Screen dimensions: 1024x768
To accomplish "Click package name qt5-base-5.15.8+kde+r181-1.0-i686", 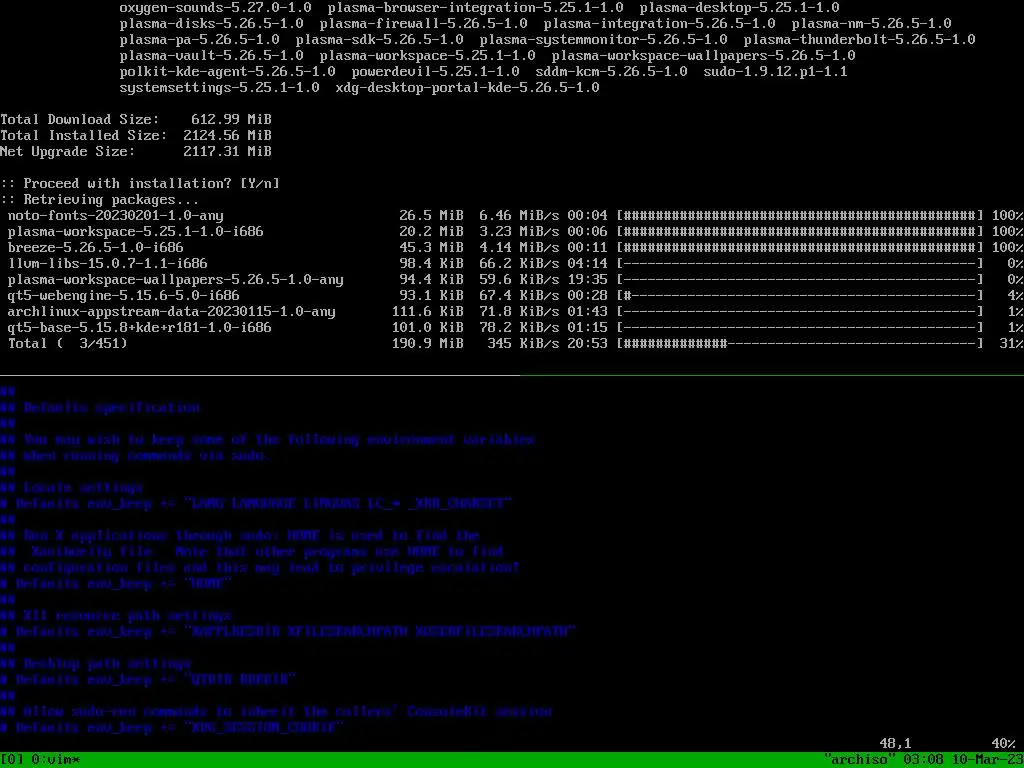I will (x=140, y=327).
